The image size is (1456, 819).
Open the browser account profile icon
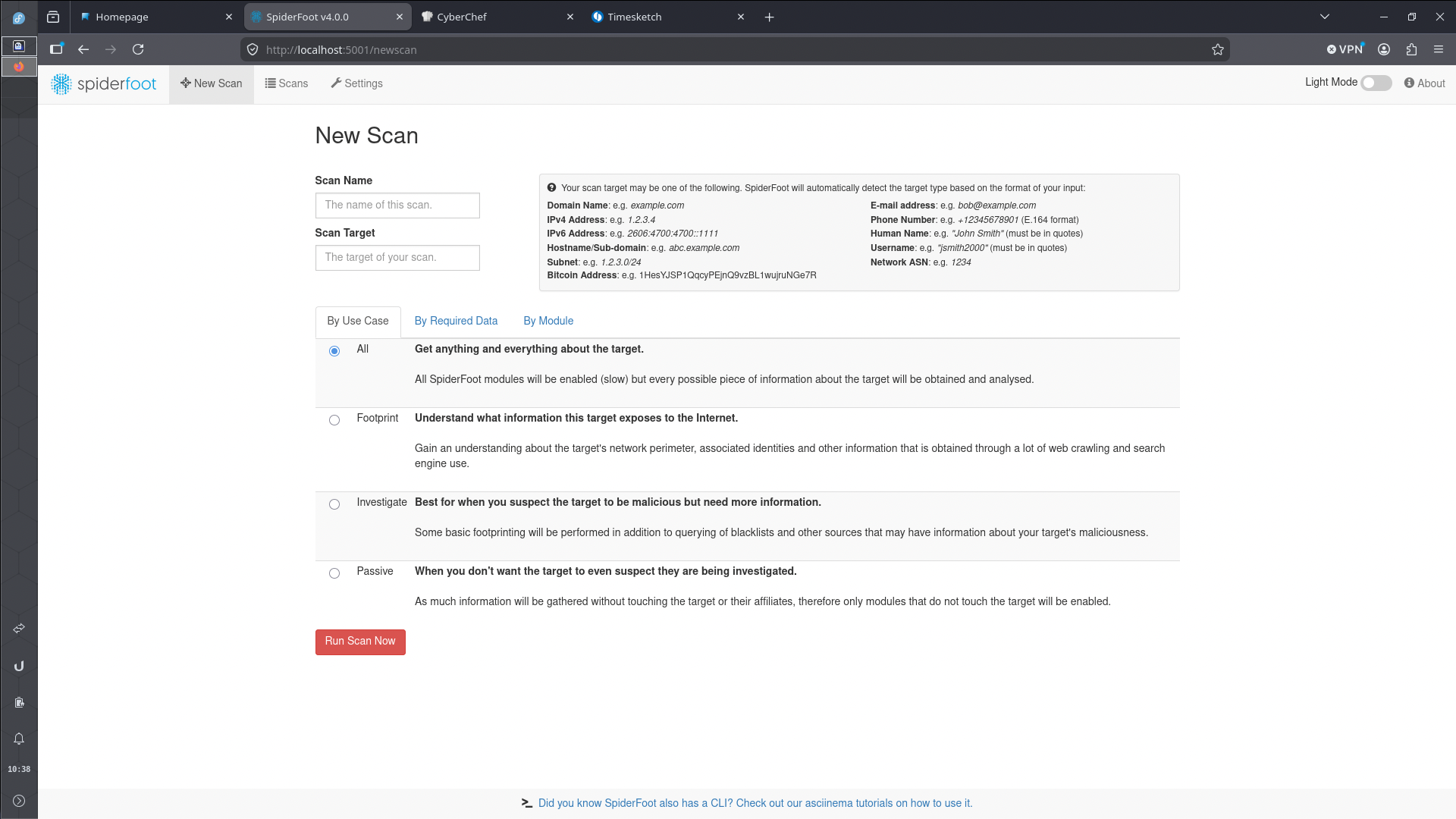pyautogui.click(x=1384, y=49)
